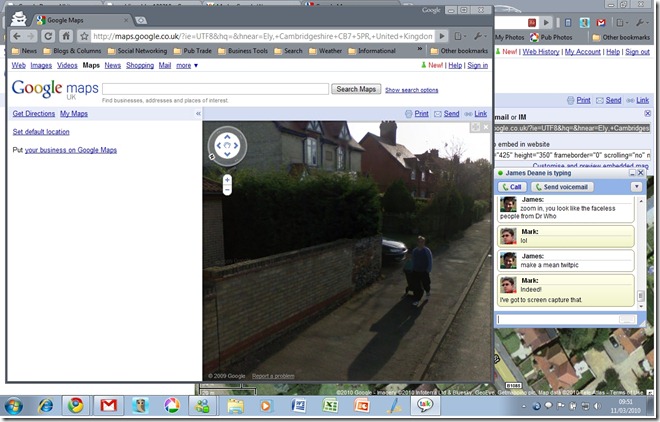The width and height of the screenshot is (660, 422).
Task: Open Blogs & Columns bookmarks folder
Action: (x=72, y=51)
